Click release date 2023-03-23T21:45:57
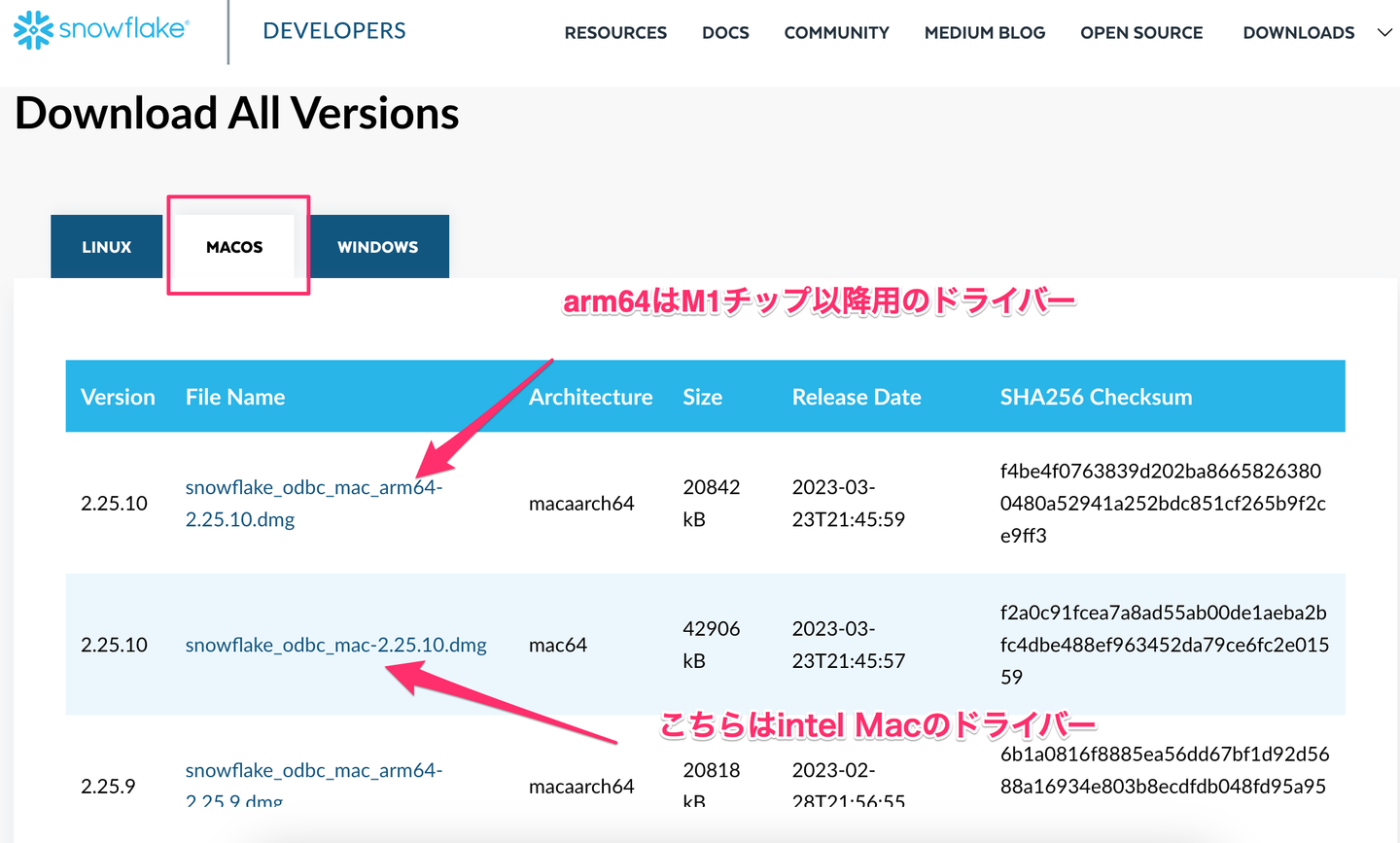Image resolution: width=1400 pixels, height=843 pixels. 849,645
